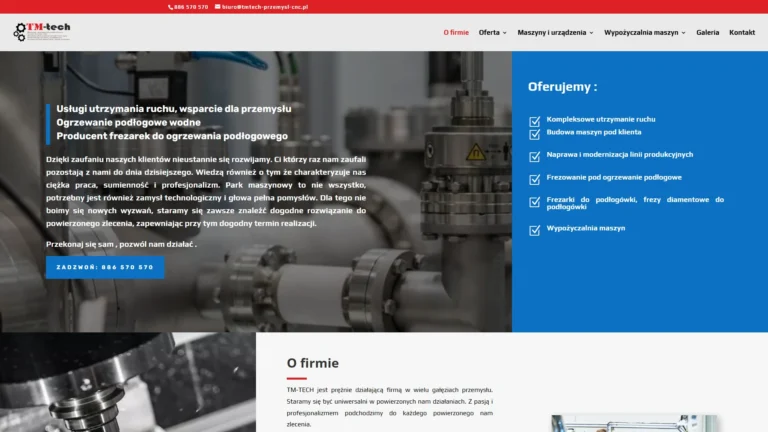Click paragraph starting Dzięki zaufaniu naszych klientów
This screenshot has width=768, height=432.
click(x=206, y=191)
